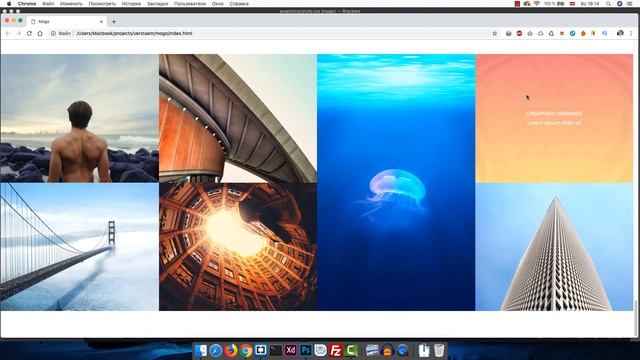The width and height of the screenshot is (640, 360).
Task: Launch FileZilla from the dock
Action: (336, 350)
